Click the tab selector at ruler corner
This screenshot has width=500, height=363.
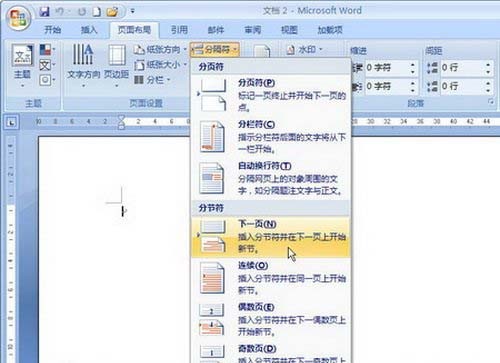pos(12,123)
